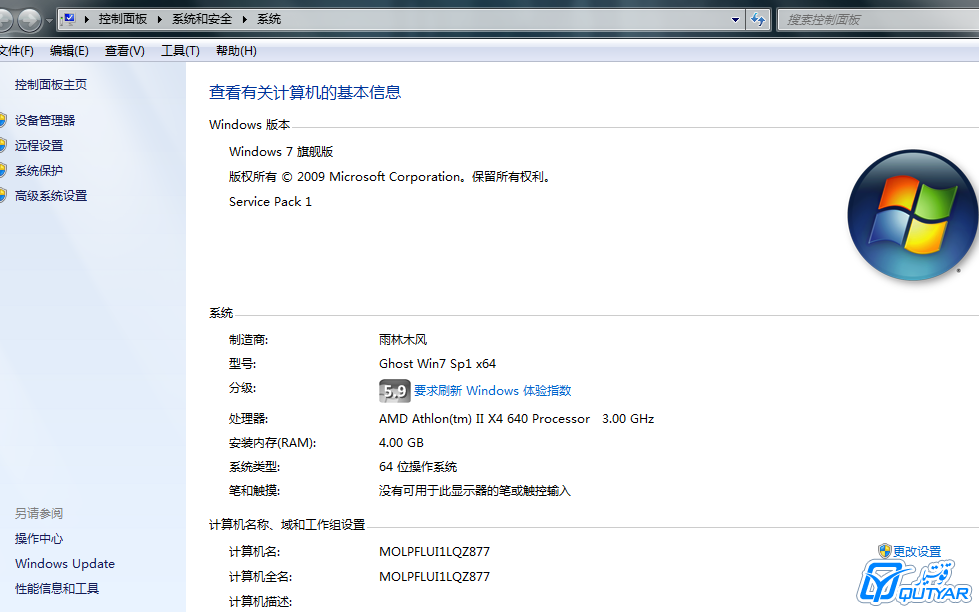This screenshot has height=612, width=979.
Task: Open 系统保护 link
Action: [39, 170]
